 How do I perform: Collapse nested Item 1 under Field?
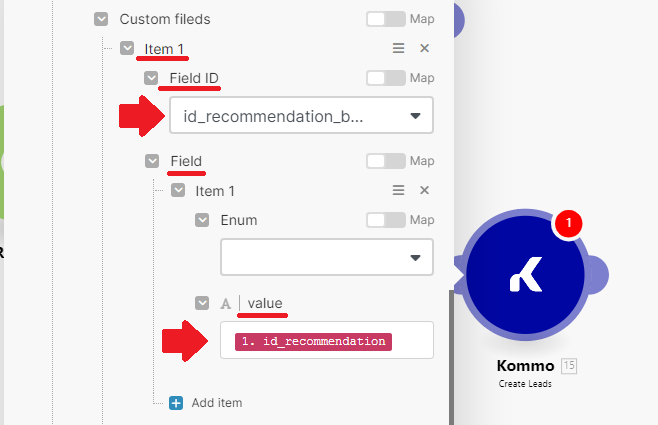[x=178, y=191]
